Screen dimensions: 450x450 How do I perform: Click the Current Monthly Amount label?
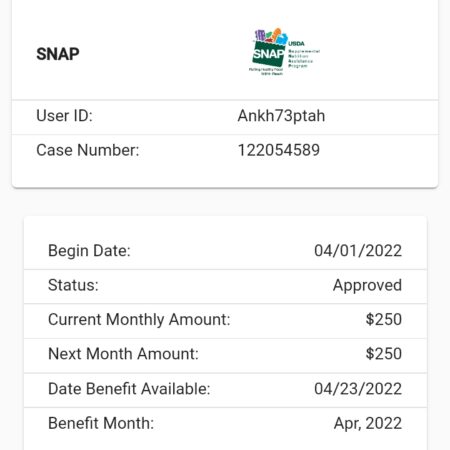click(x=139, y=319)
